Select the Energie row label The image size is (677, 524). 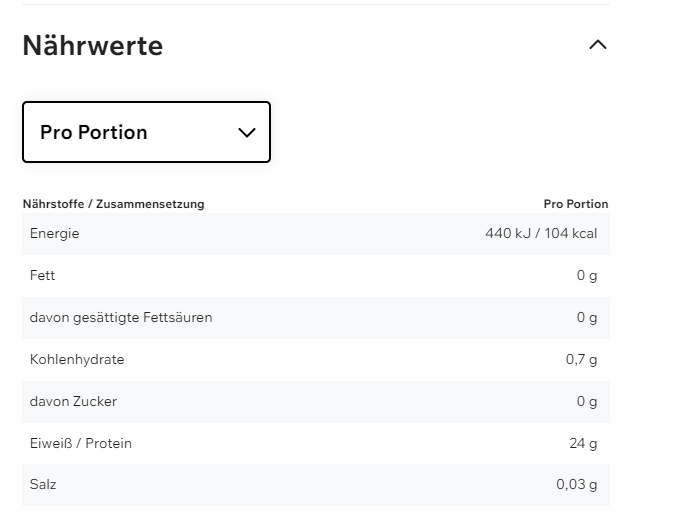54,234
